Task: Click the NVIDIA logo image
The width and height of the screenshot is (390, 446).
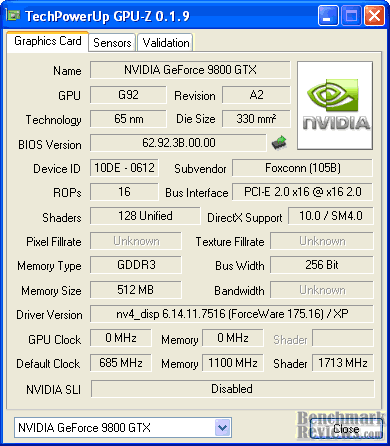Action: [x=335, y=105]
